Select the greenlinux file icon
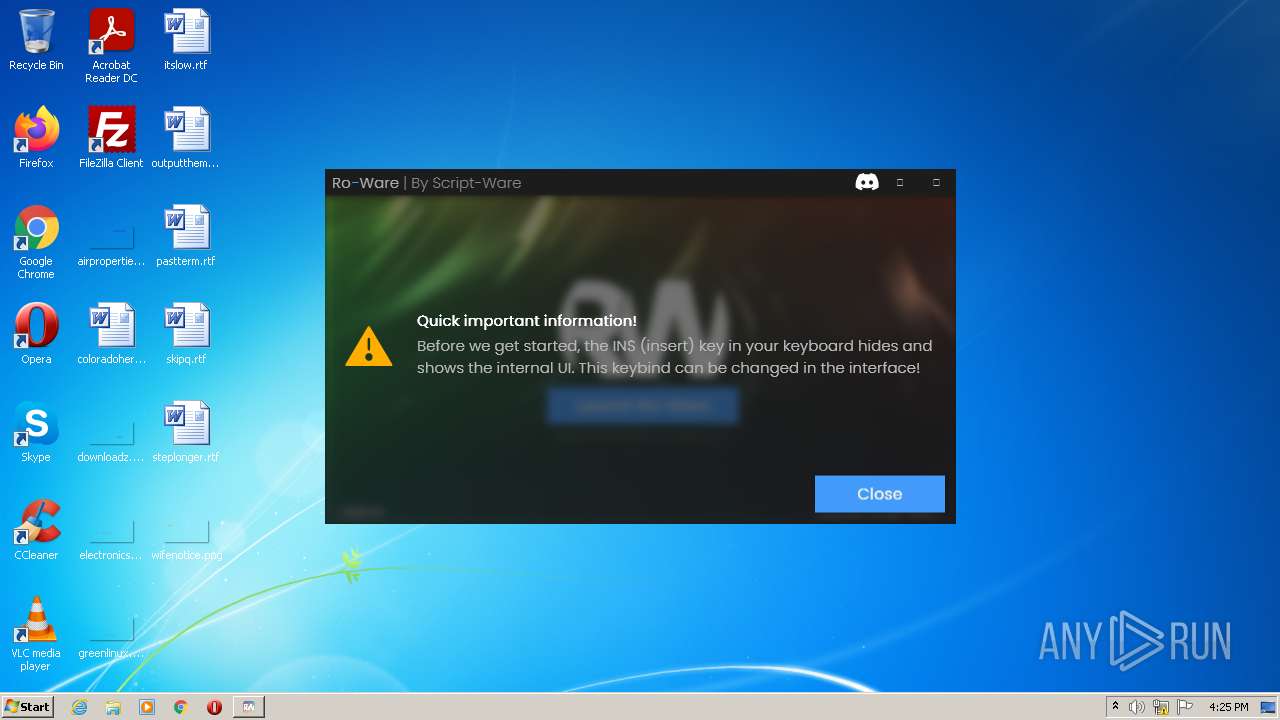Viewport: 1280px width, 720px height. (111, 638)
